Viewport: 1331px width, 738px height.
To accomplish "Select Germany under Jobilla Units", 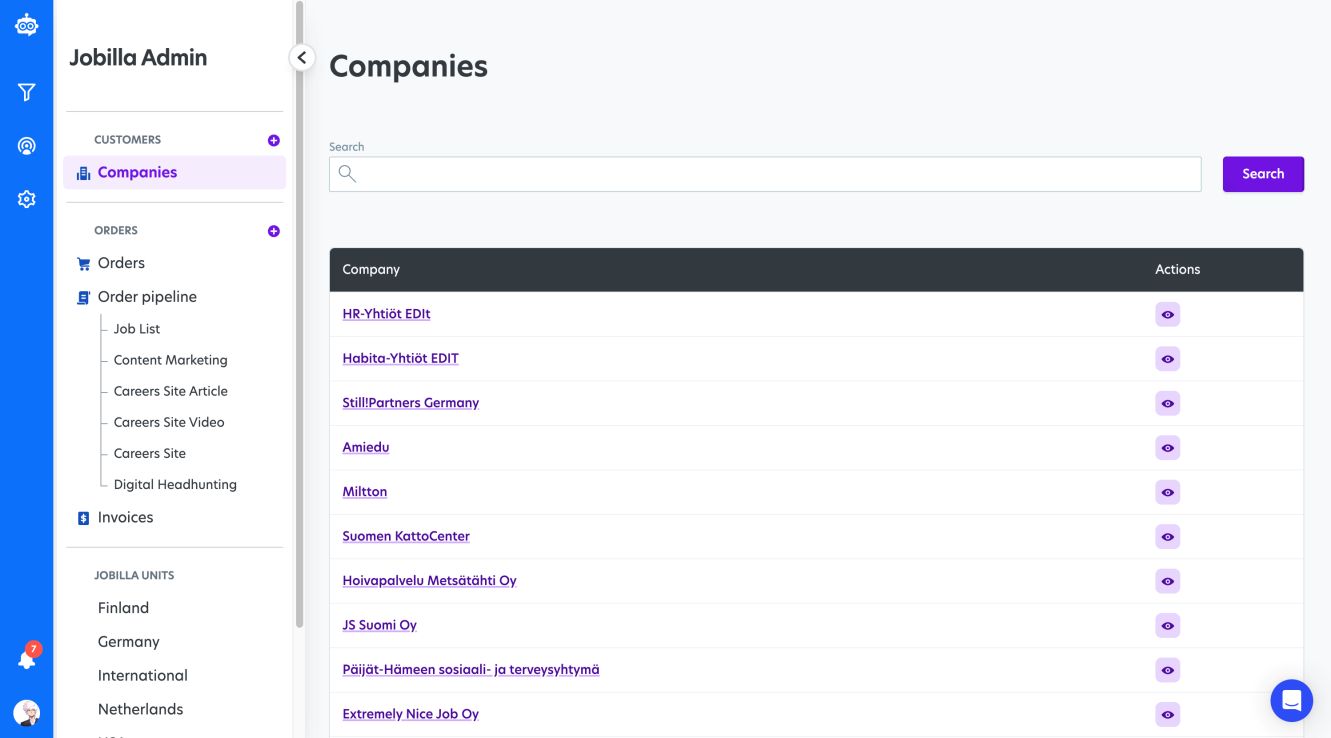I will coord(128,642).
